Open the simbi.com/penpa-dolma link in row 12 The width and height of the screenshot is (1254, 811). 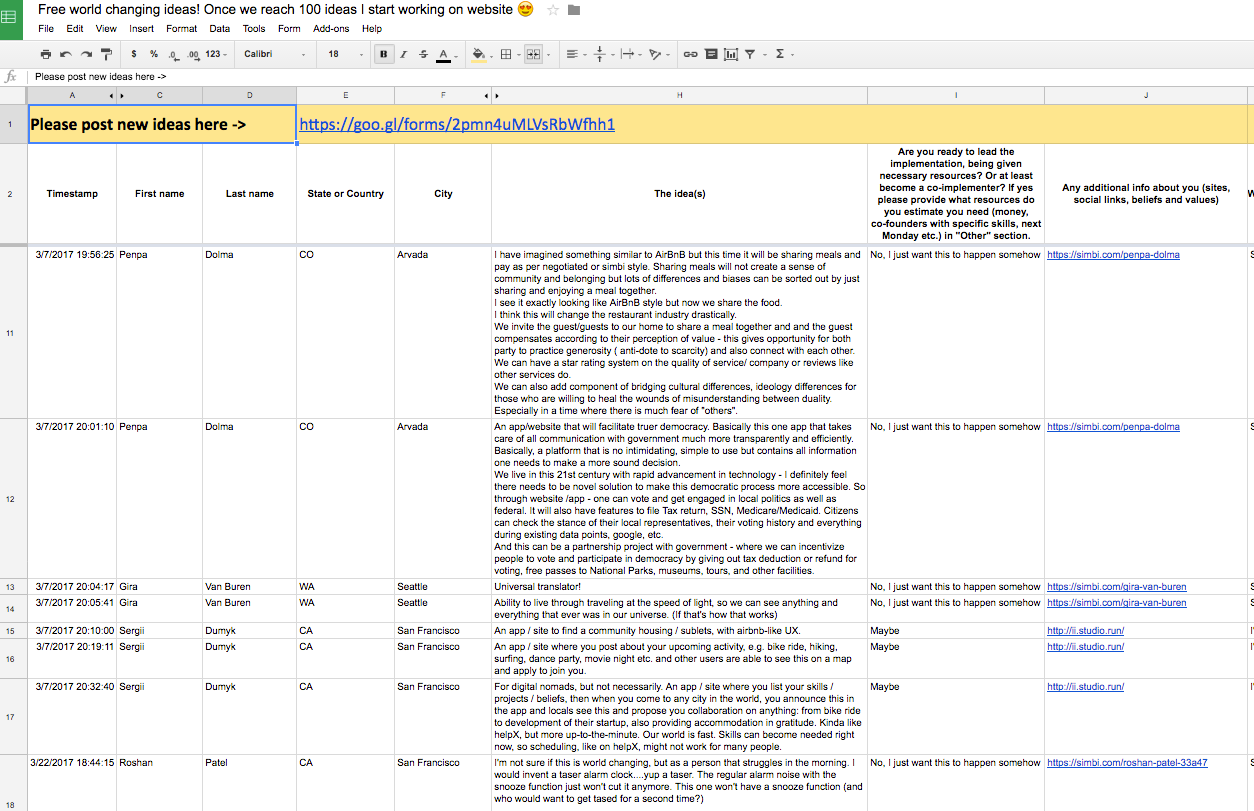pos(1113,427)
